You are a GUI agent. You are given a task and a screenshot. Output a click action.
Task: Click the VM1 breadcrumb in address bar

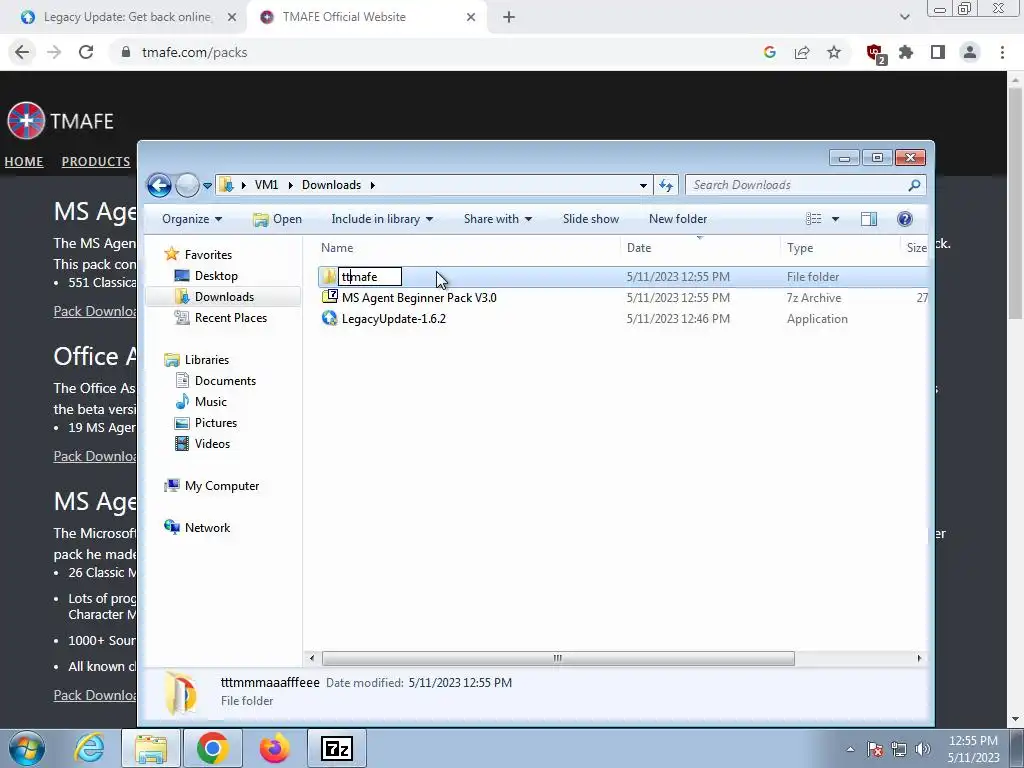tap(266, 185)
